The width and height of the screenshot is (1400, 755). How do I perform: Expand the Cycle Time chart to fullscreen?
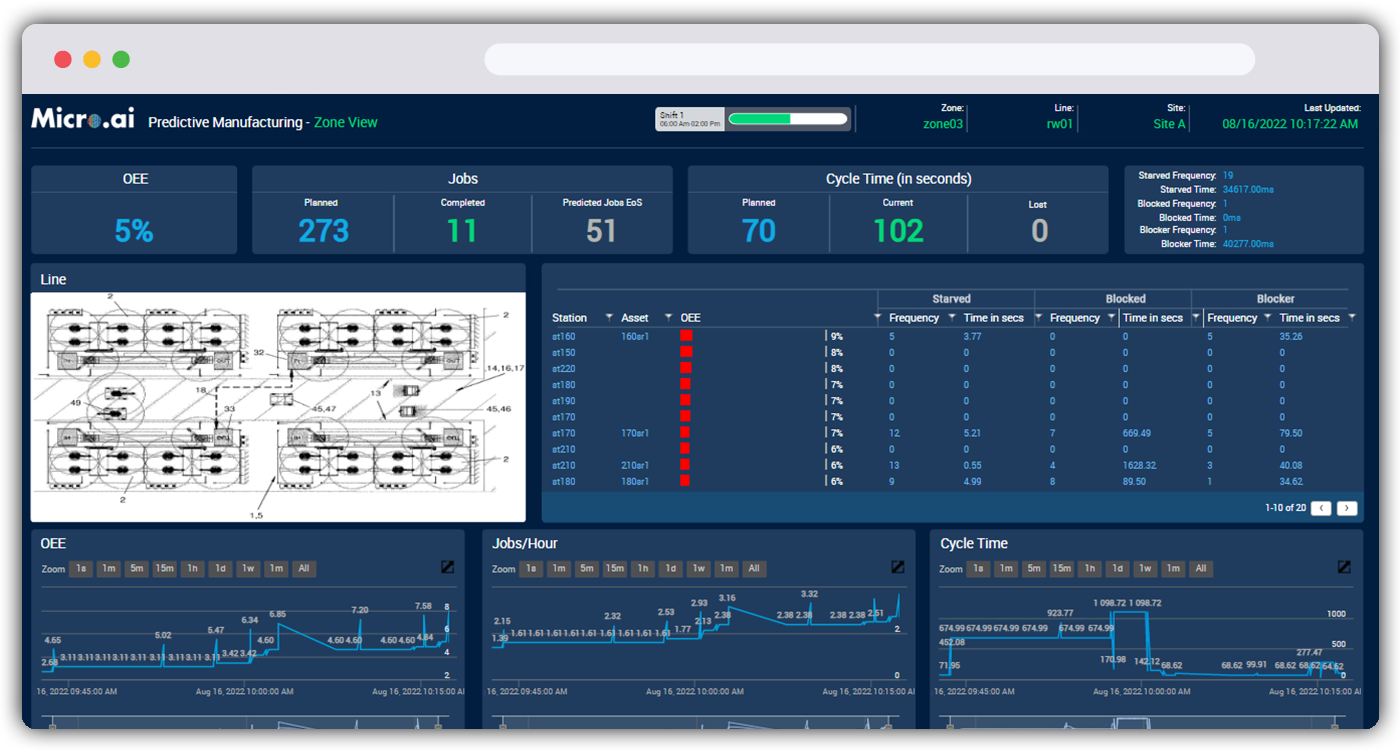1345,567
